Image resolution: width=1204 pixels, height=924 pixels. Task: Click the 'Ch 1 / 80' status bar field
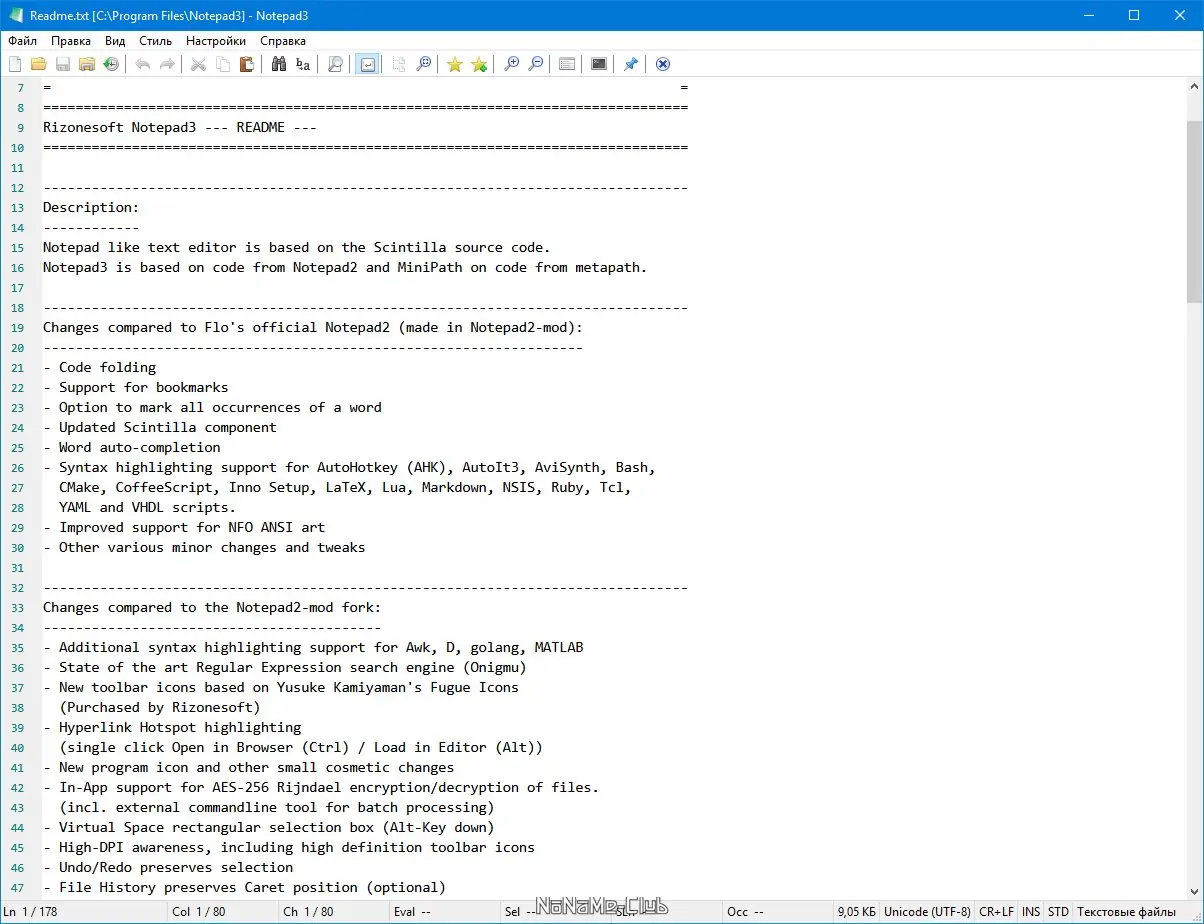click(333, 911)
